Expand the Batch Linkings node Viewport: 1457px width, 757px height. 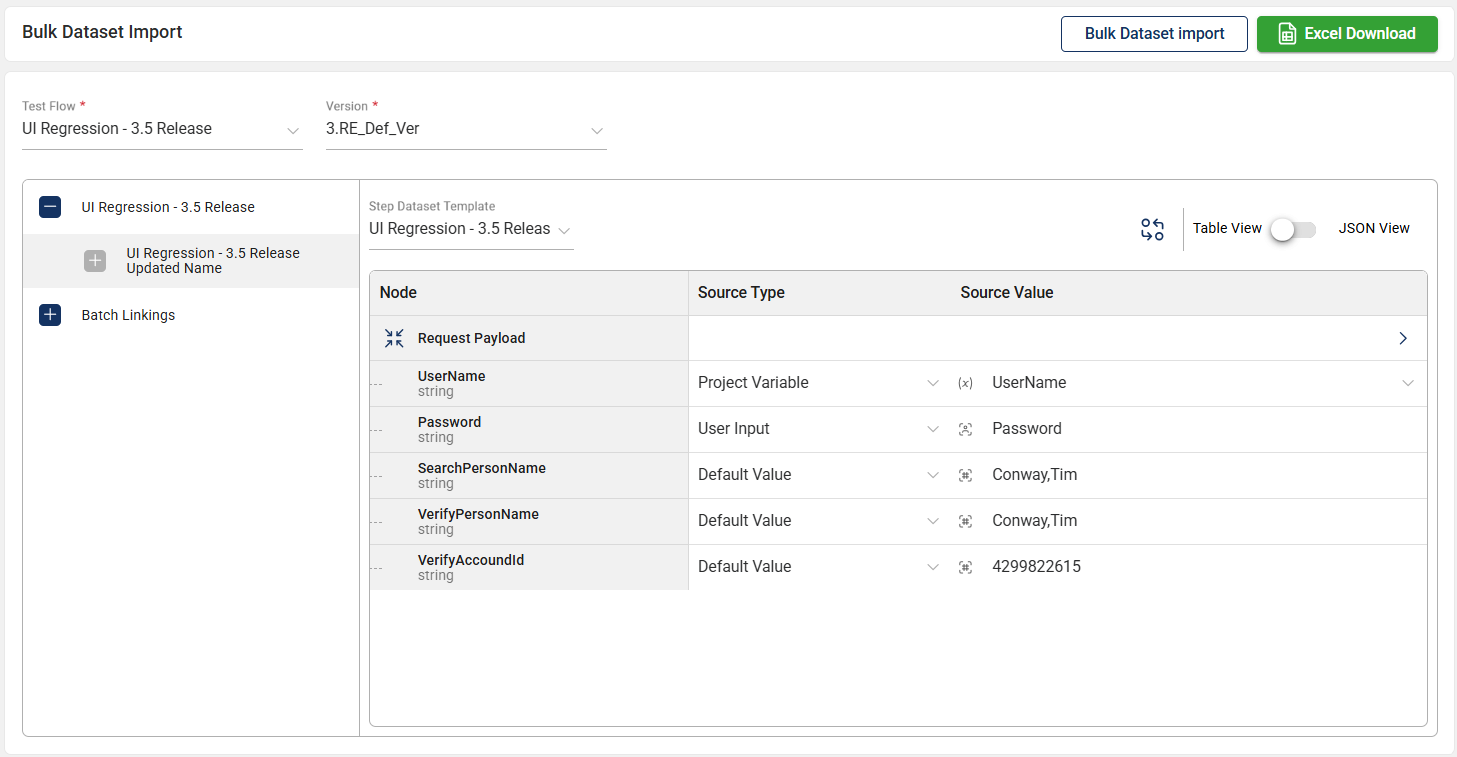pos(50,315)
